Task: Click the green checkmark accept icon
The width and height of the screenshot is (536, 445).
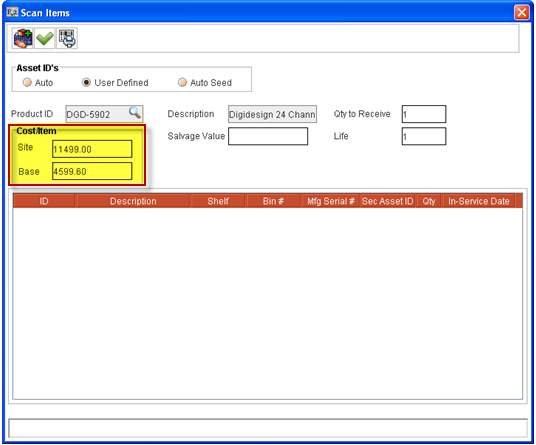Action: (45, 38)
